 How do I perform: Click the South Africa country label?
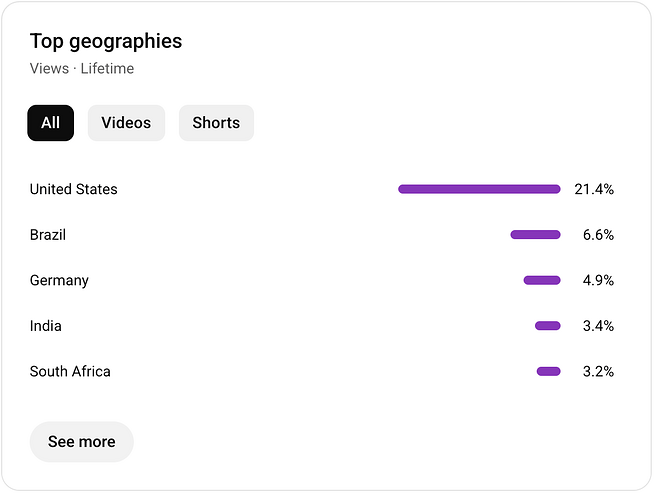pos(70,371)
